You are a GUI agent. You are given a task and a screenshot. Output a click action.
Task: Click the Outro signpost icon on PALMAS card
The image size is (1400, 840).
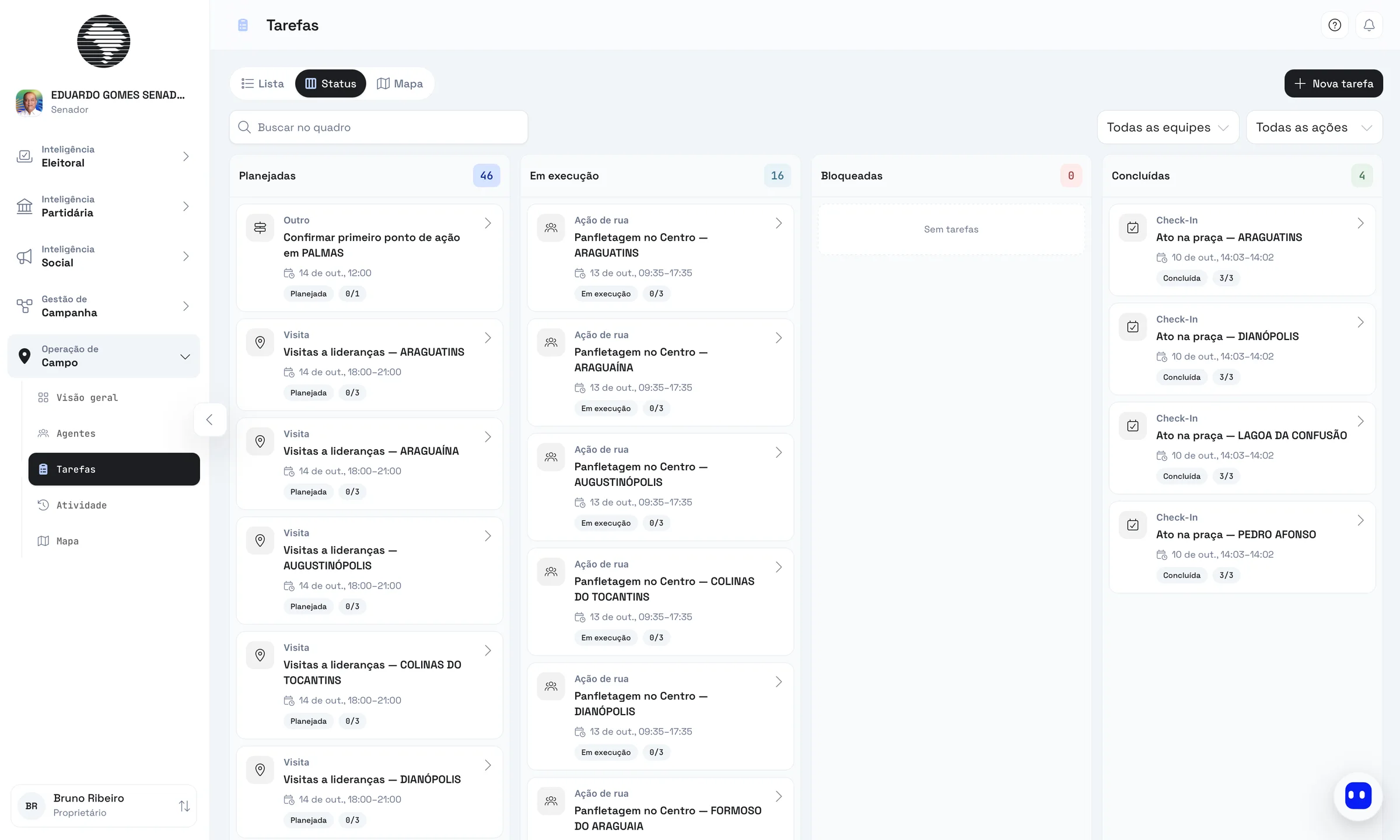(x=260, y=228)
